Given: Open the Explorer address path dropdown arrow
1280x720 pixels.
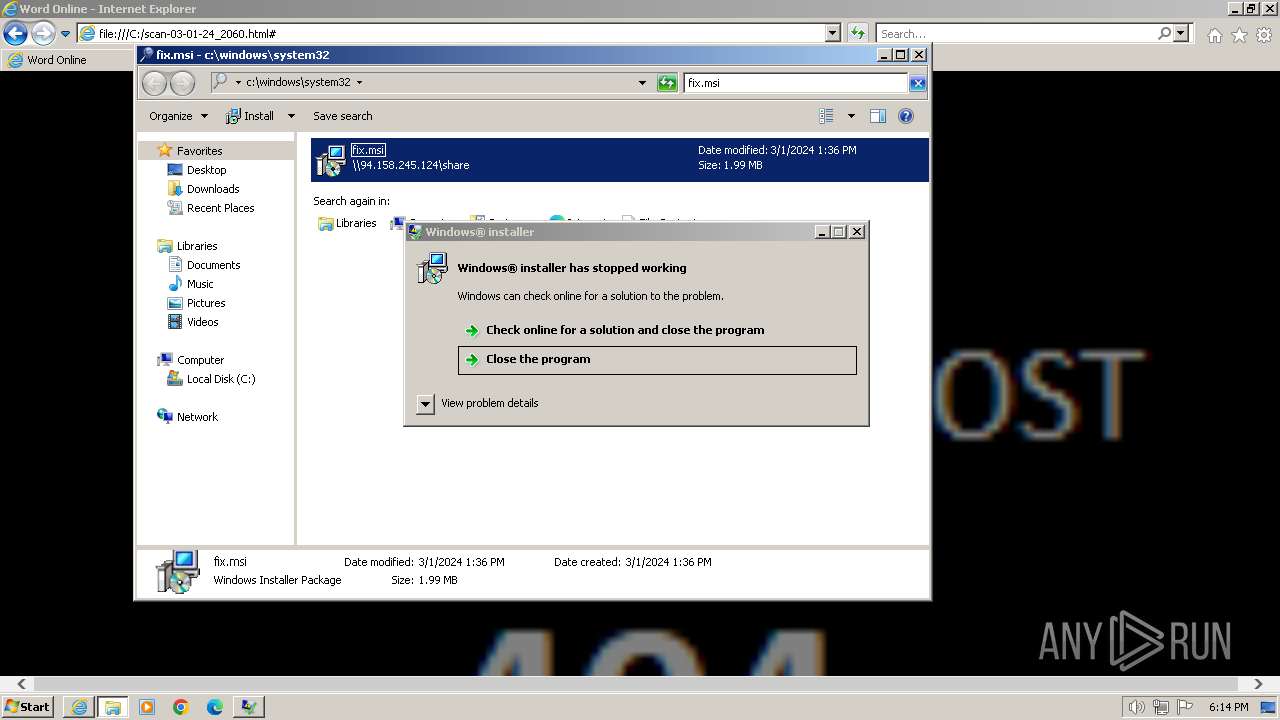Looking at the screenshot, I should pyautogui.click(x=359, y=83).
